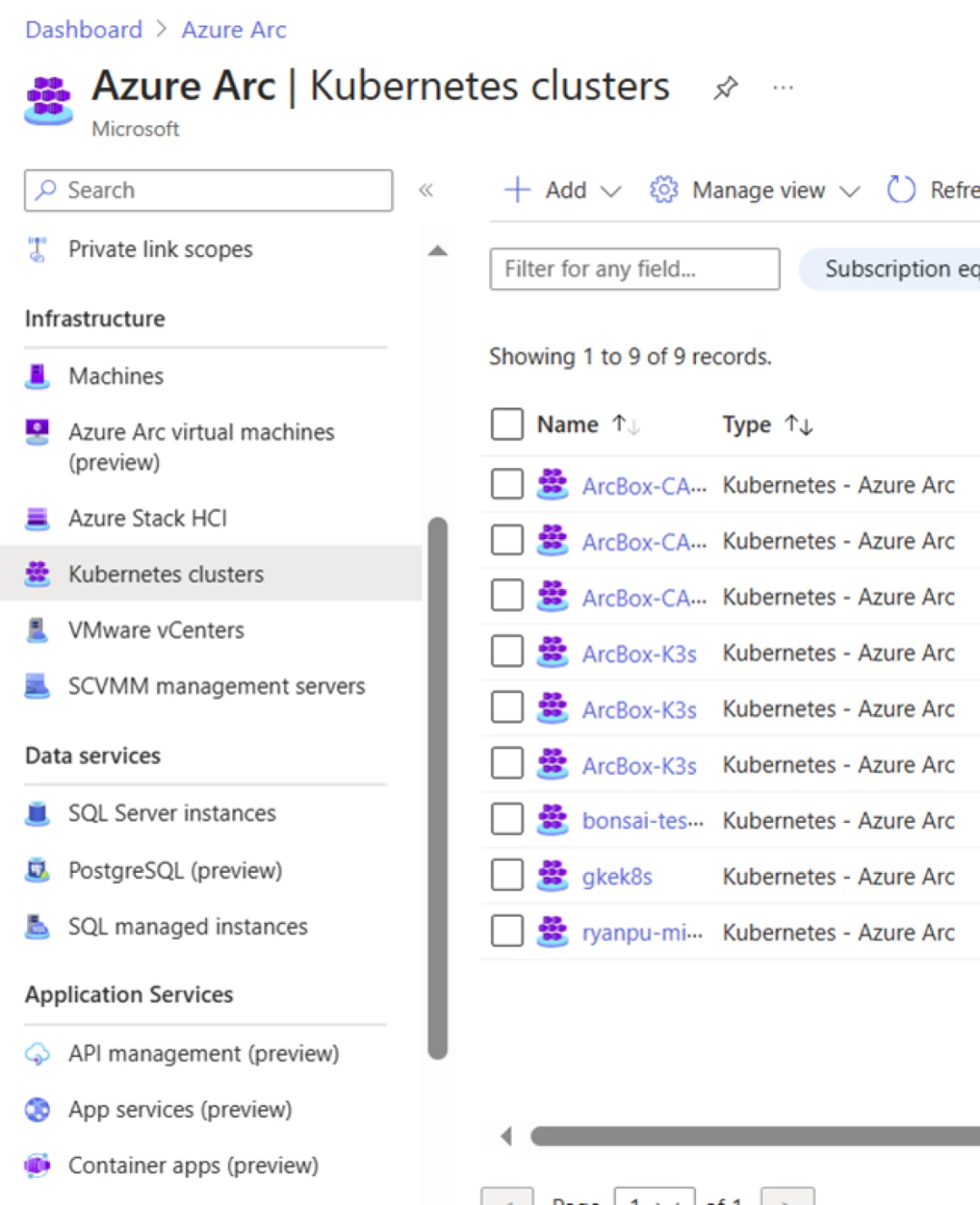Pin Azure Arc page to dashboard

725,88
